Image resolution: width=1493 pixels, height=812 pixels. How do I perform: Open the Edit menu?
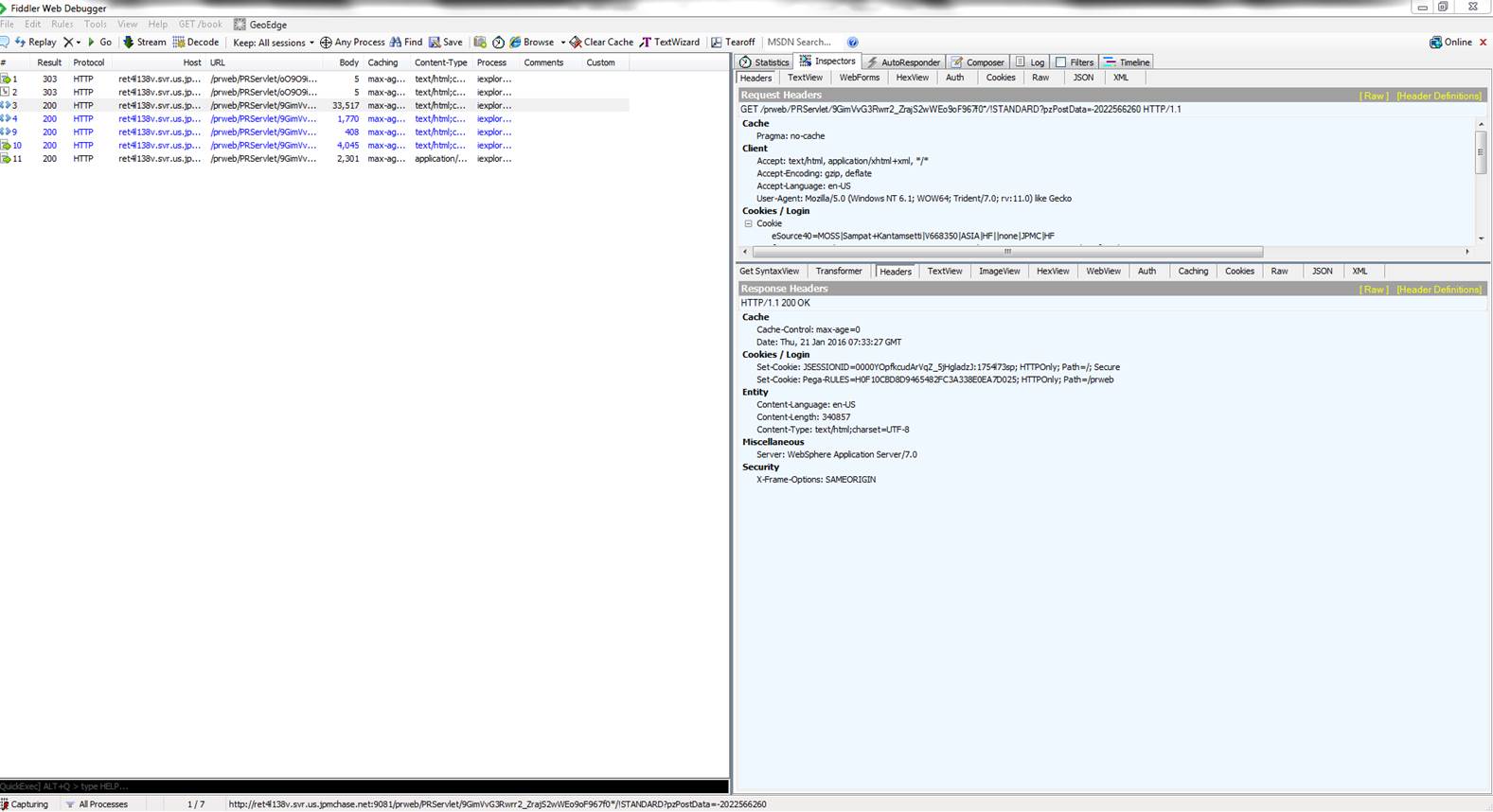pos(33,25)
